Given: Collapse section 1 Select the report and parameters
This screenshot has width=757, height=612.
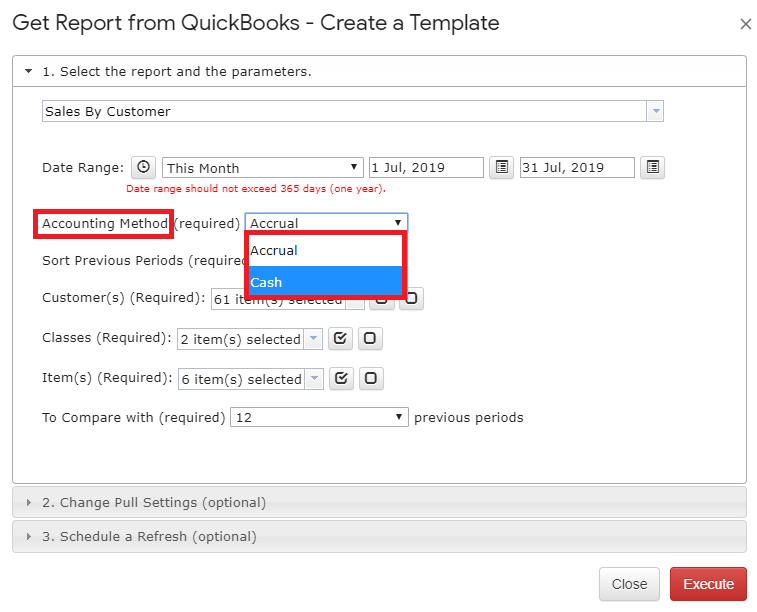Looking at the screenshot, I should [x=379, y=71].
